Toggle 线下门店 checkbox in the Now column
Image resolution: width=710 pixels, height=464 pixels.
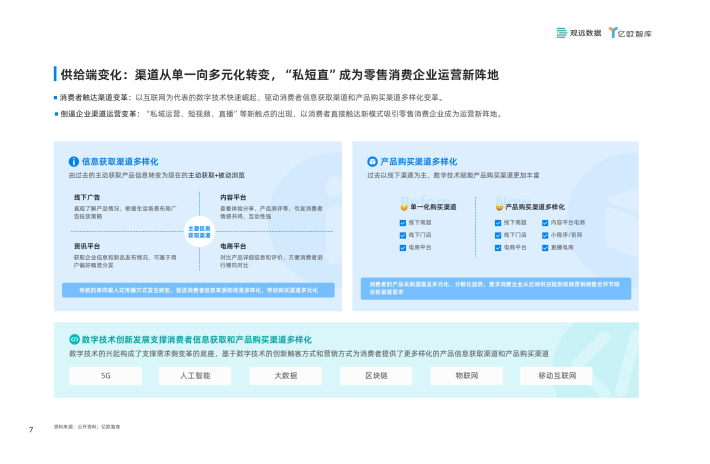498,235
